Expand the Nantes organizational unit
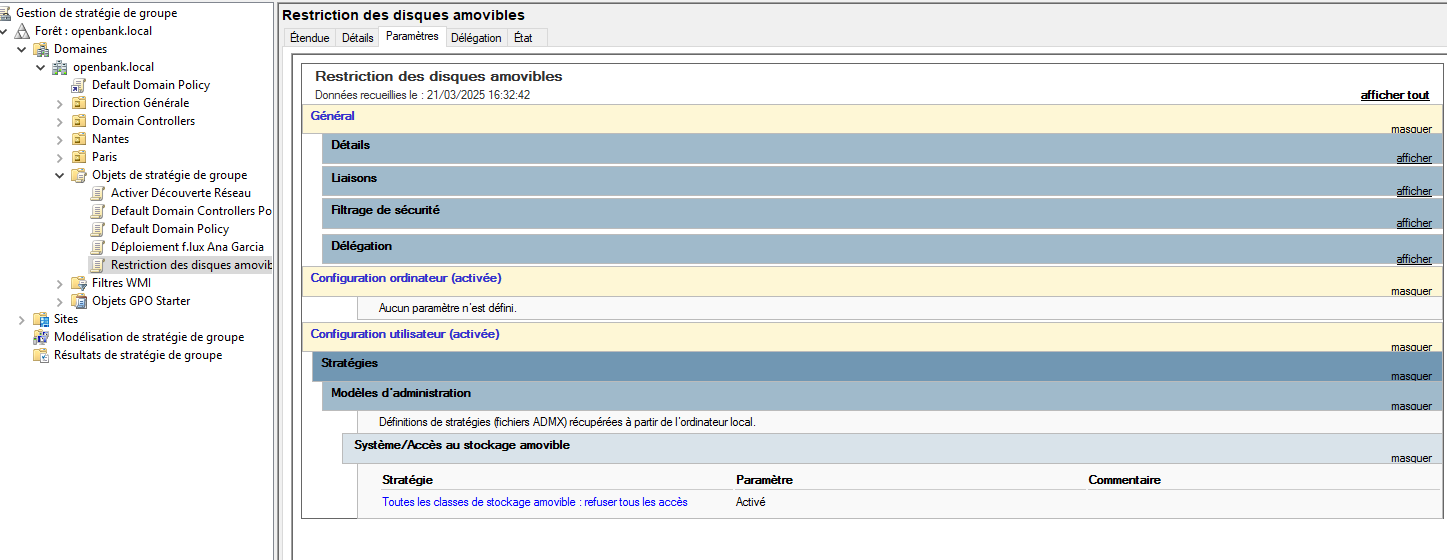 tap(60, 139)
